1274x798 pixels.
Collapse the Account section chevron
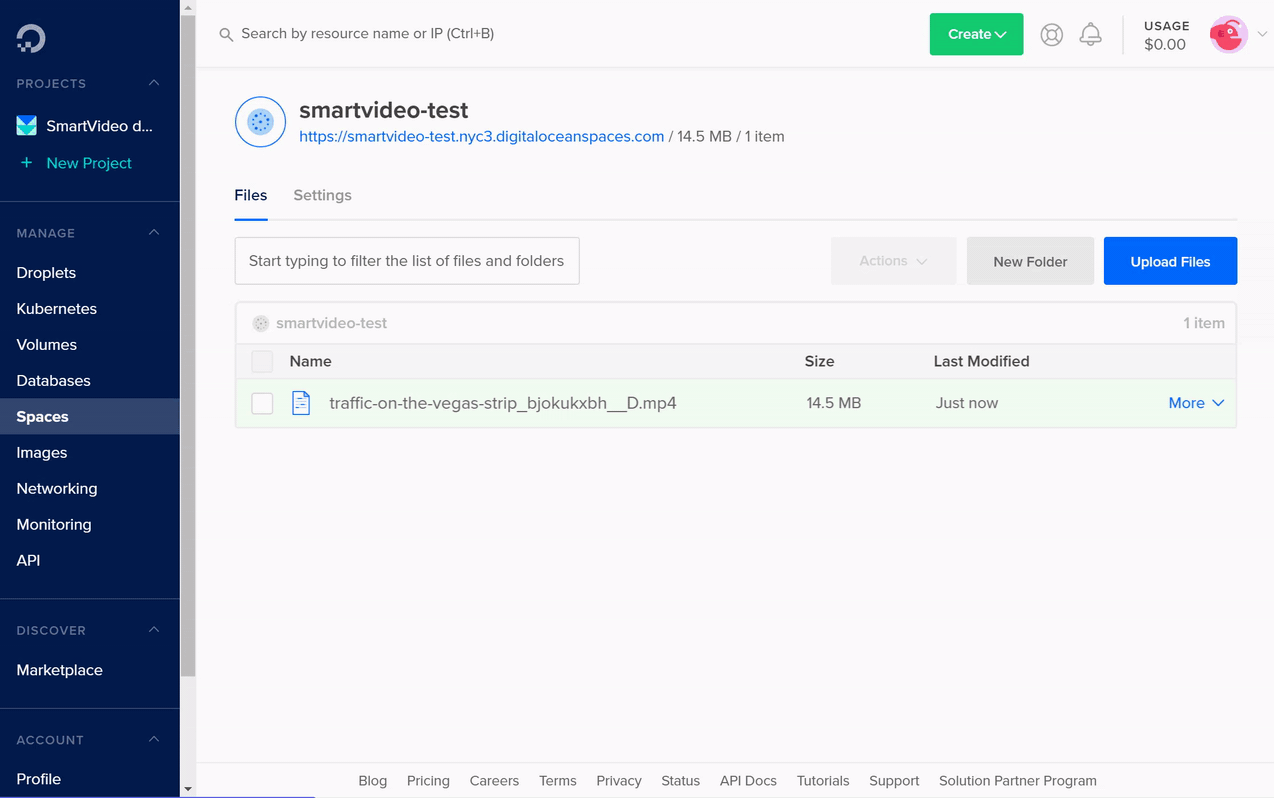tap(154, 739)
